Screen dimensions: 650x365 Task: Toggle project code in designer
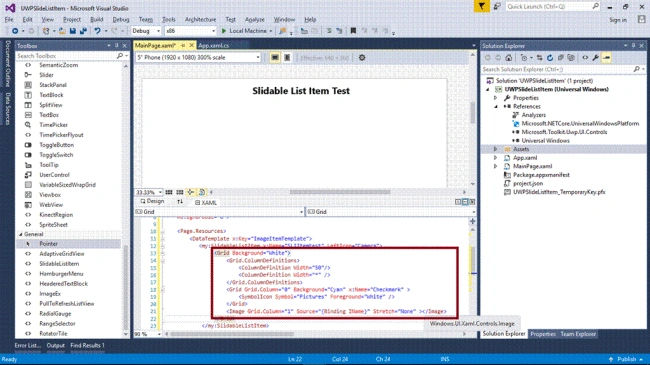click(x=202, y=192)
